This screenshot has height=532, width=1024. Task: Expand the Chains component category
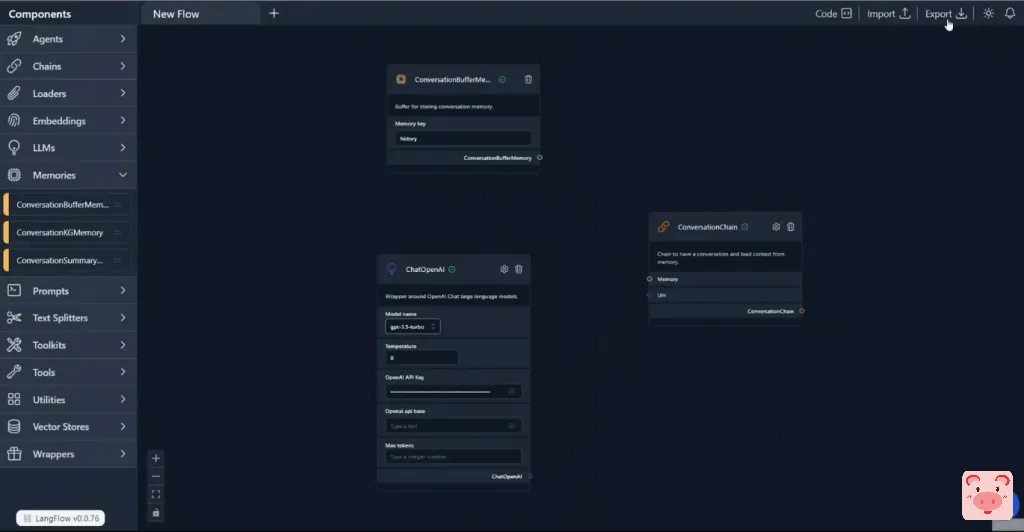click(x=68, y=67)
